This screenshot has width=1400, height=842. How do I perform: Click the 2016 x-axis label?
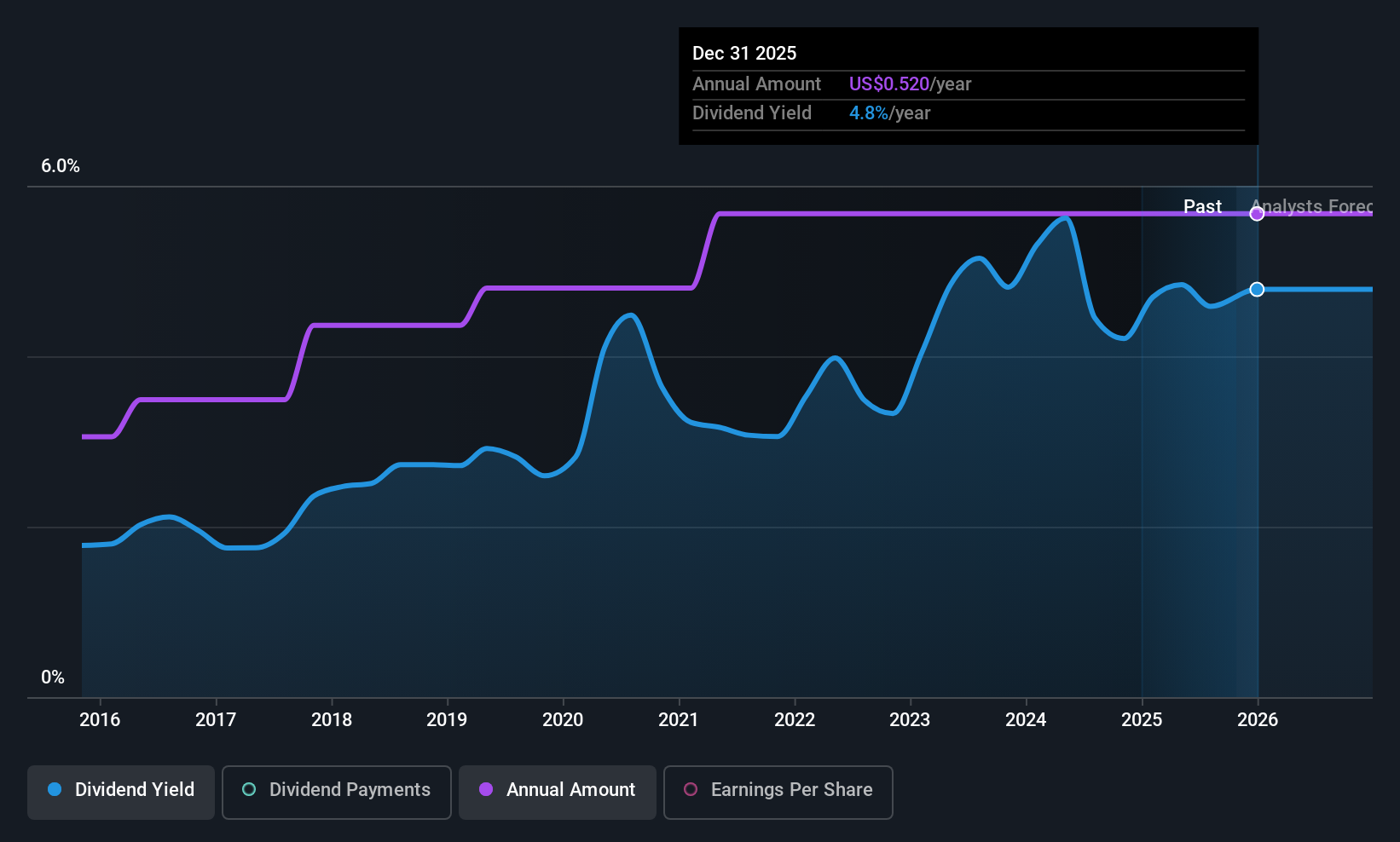[100, 720]
